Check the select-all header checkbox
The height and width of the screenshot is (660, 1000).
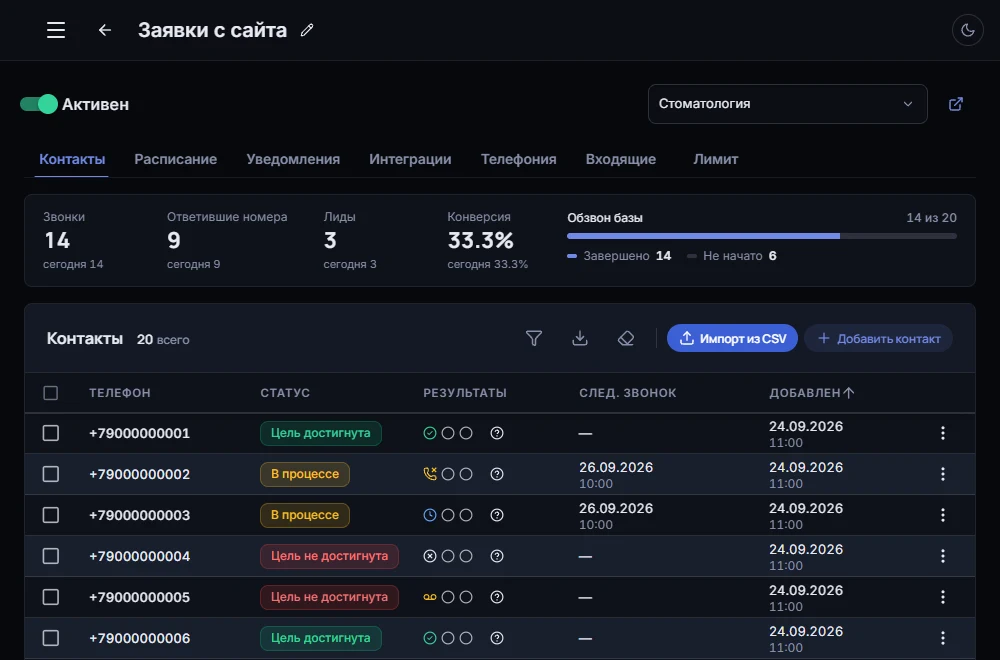pos(50,393)
